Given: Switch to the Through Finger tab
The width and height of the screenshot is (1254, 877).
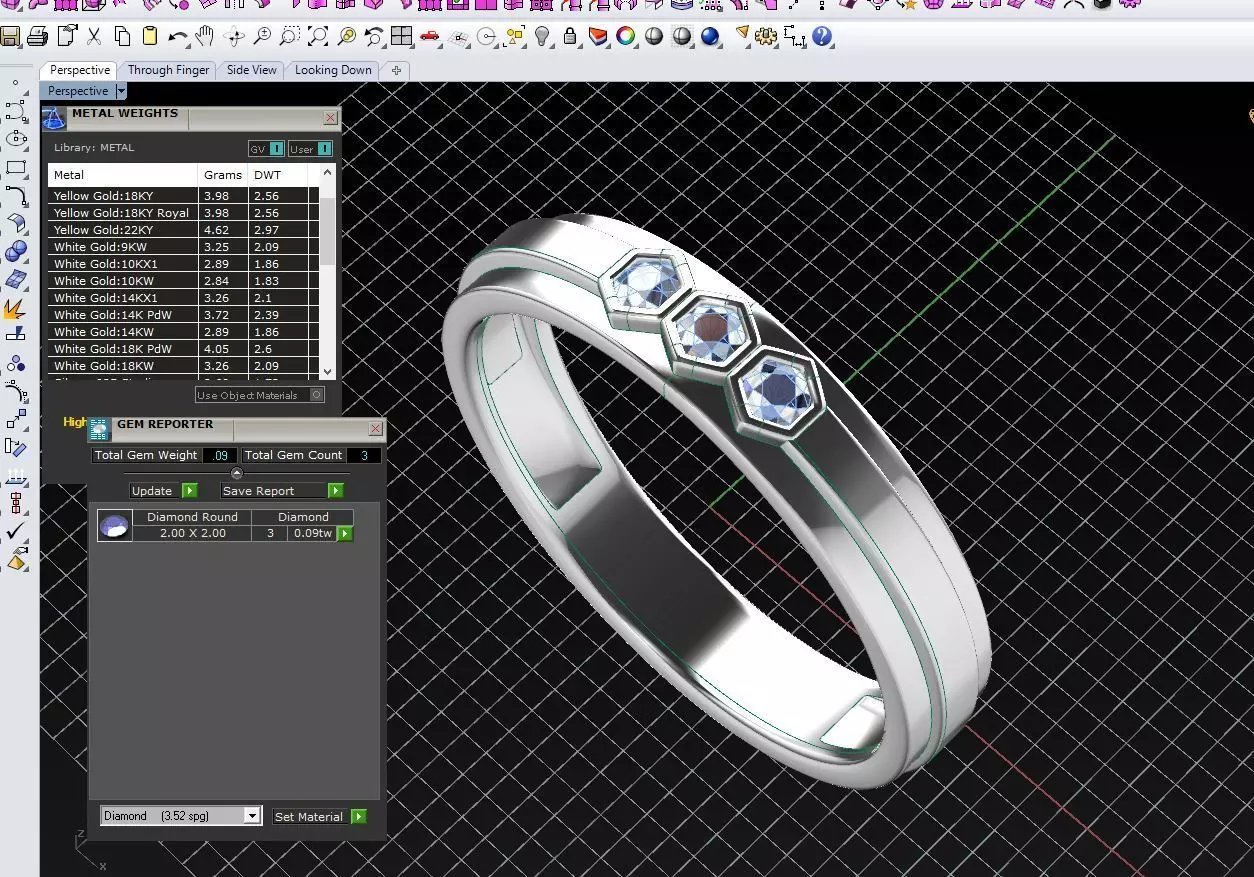Looking at the screenshot, I should (169, 70).
